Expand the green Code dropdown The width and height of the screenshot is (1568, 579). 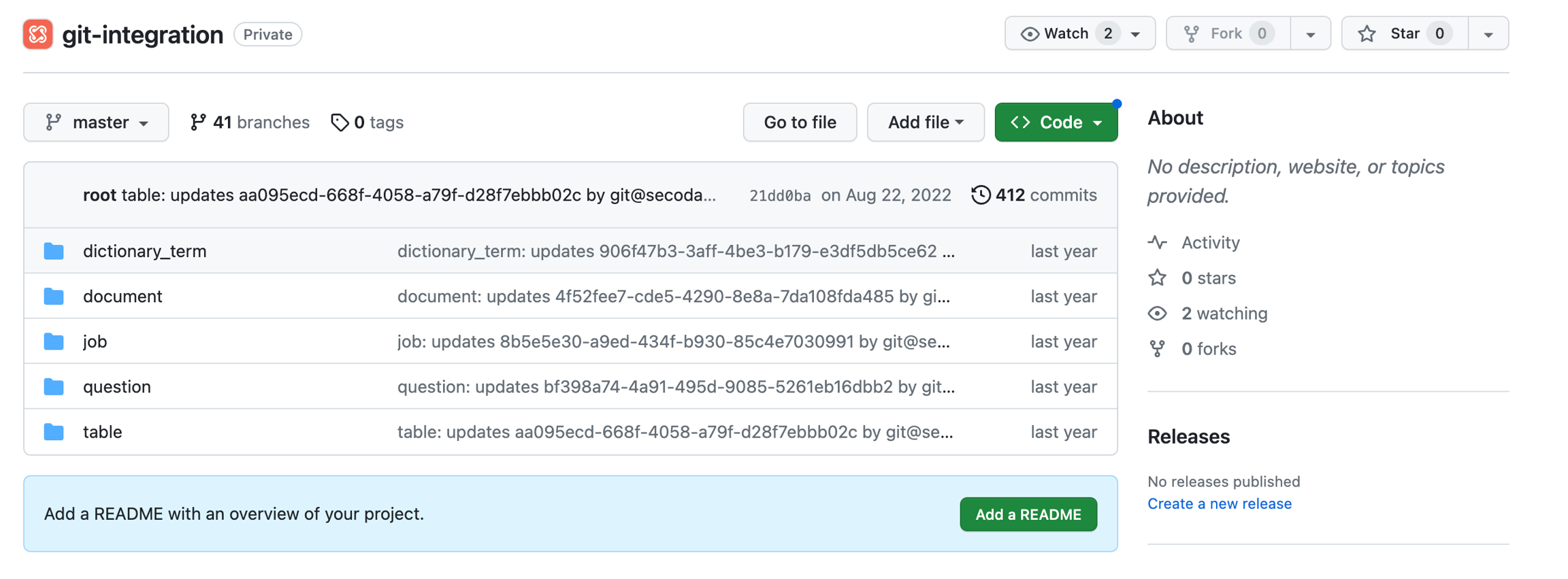pos(1056,122)
